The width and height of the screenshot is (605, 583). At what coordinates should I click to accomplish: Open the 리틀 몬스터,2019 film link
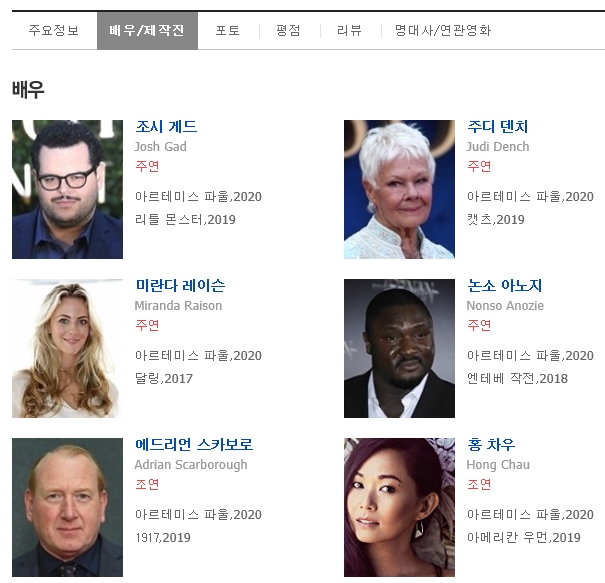pos(185,220)
